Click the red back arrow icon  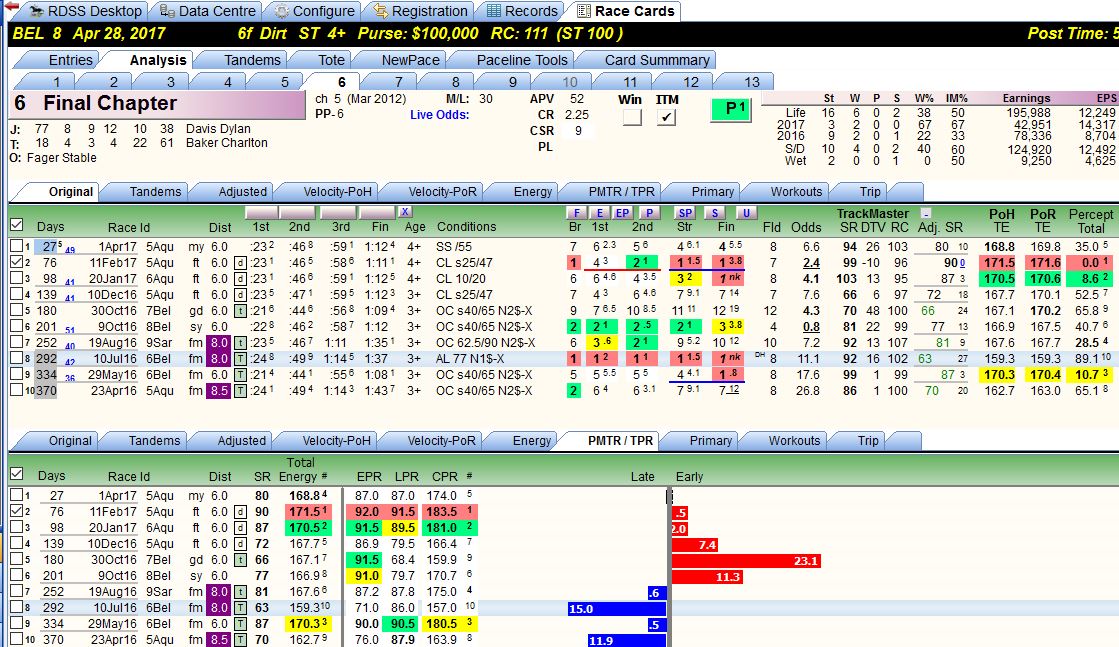coord(11,6)
